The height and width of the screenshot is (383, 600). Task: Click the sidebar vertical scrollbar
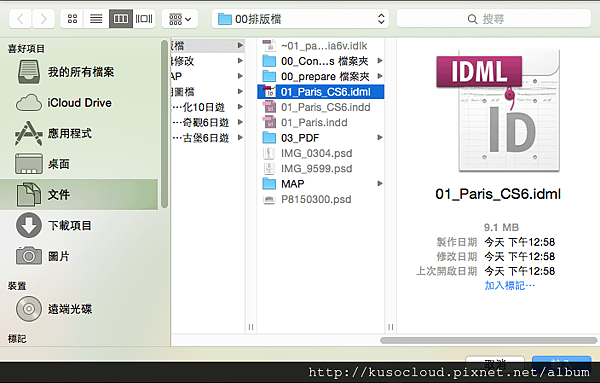164,124
